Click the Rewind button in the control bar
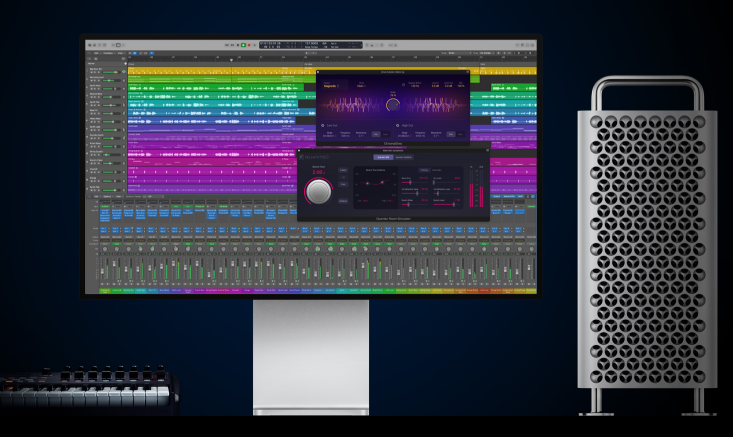The height and width of the screenshot is (437, 733). point(227,45)
